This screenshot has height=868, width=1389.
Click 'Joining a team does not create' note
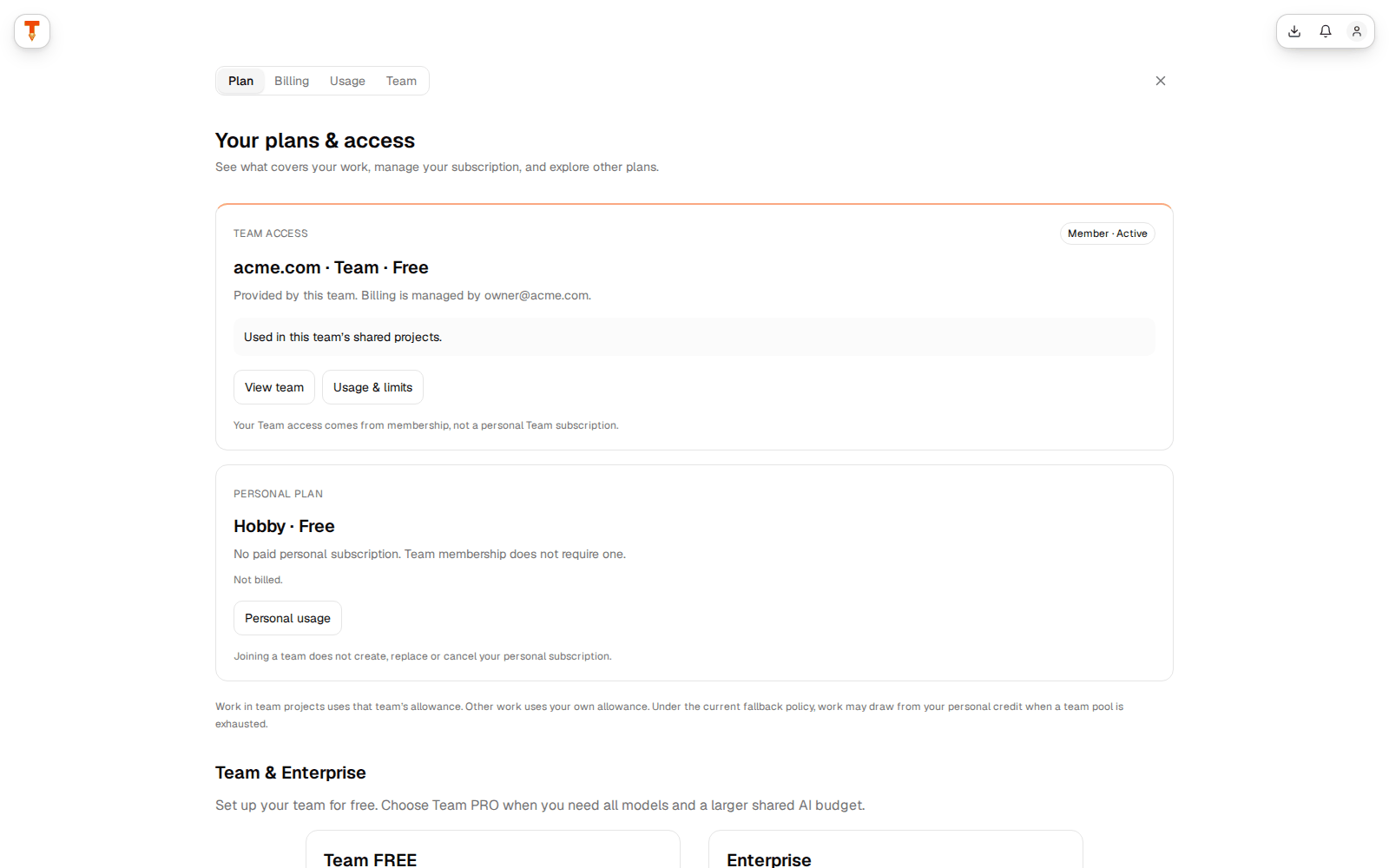(423, 656)
